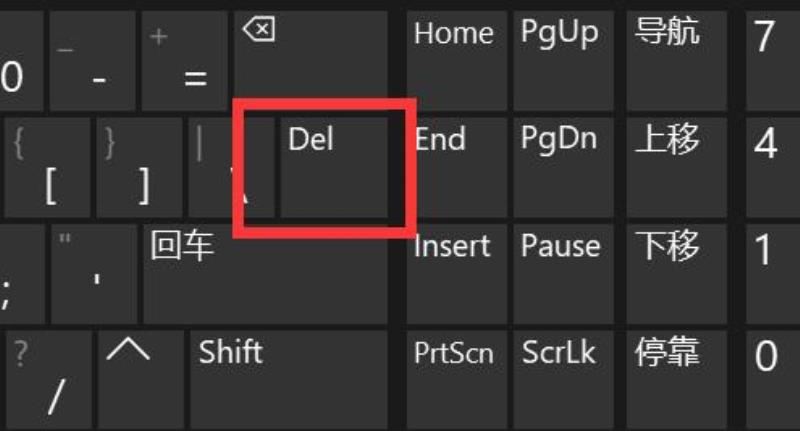Tap the left bracket key

[x=47, y=167]
